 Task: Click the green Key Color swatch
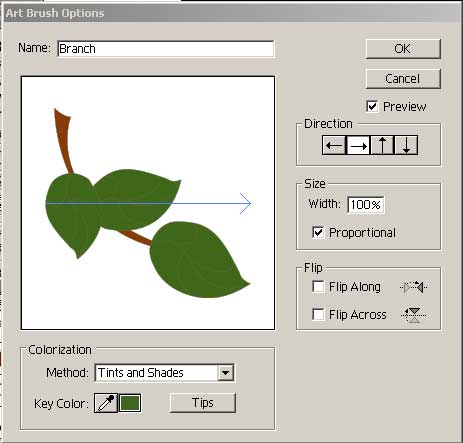coord(130,403)
